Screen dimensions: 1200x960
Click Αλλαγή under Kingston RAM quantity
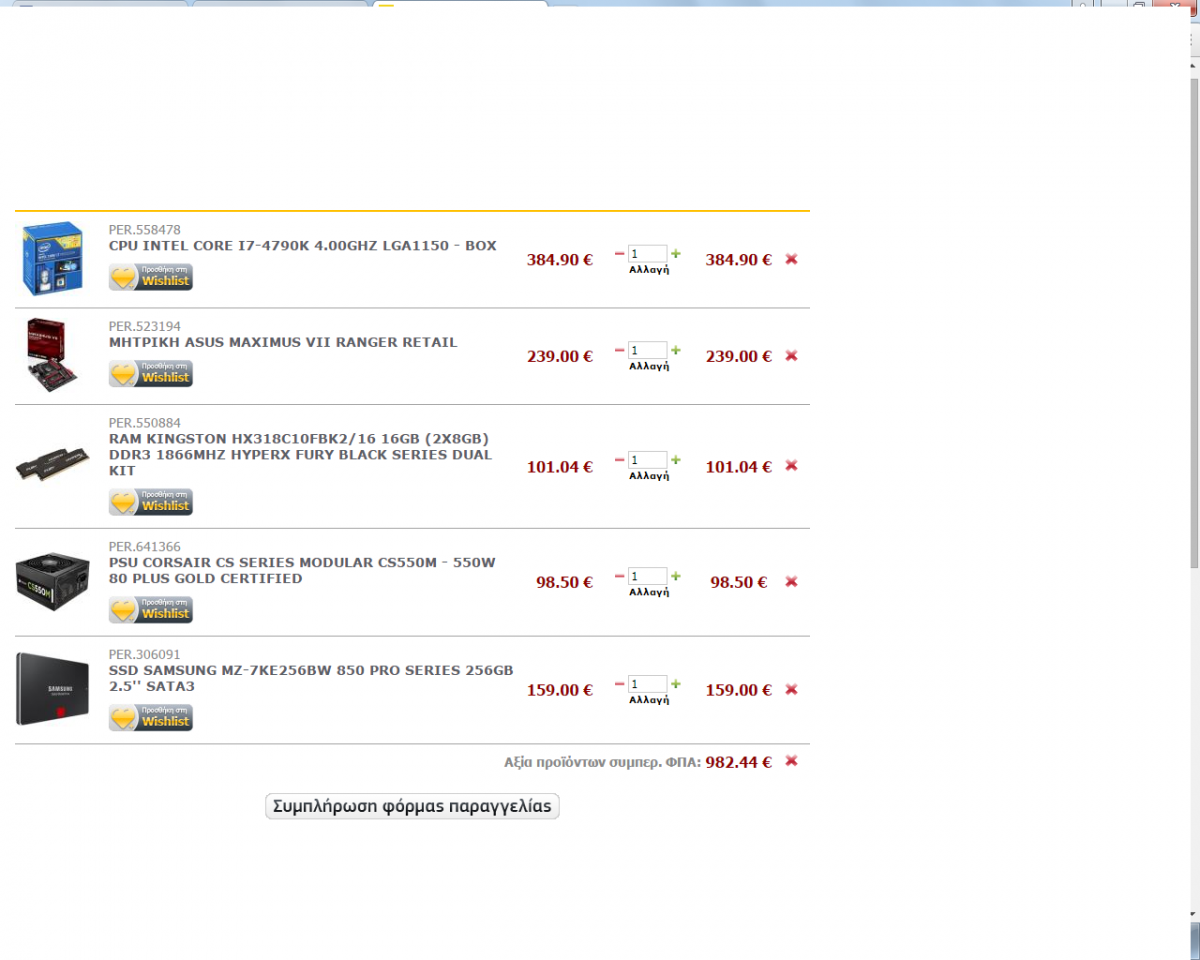[649, 477]
